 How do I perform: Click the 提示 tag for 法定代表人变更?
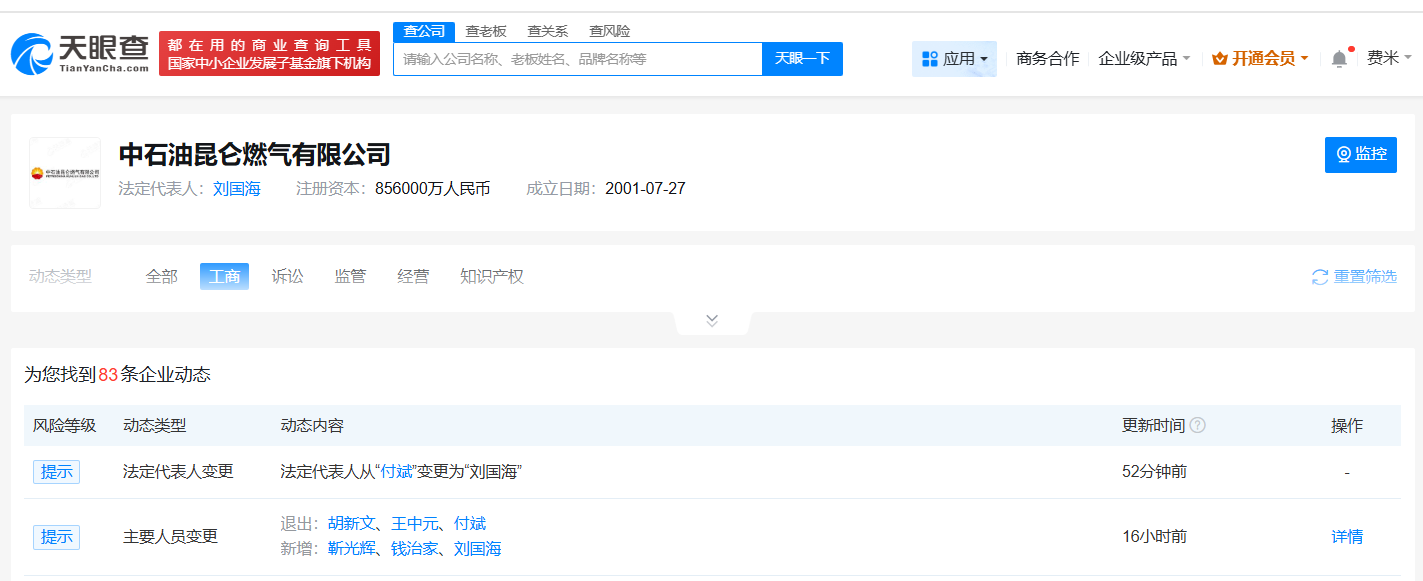click(x=57, y=472)
